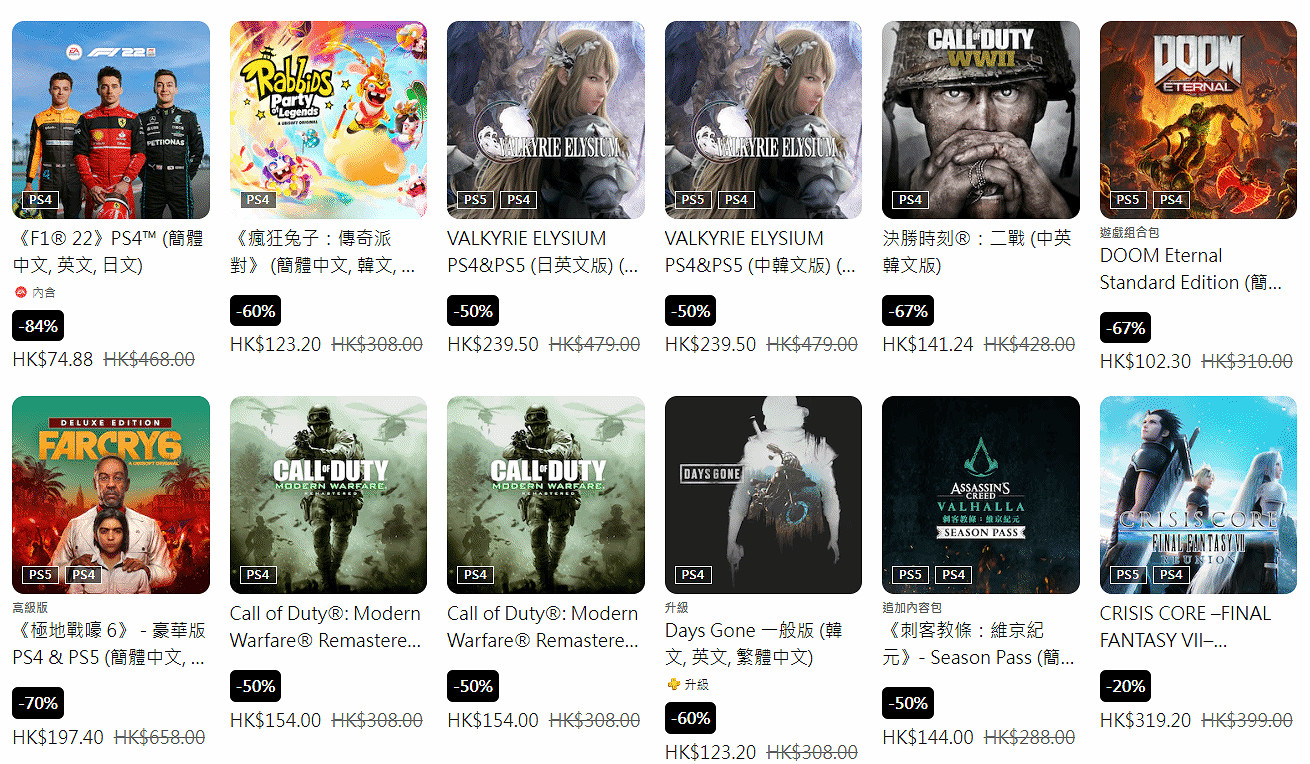
Task: Click the PS4 badge on Days Gone cover
Action: click(693, 574)
